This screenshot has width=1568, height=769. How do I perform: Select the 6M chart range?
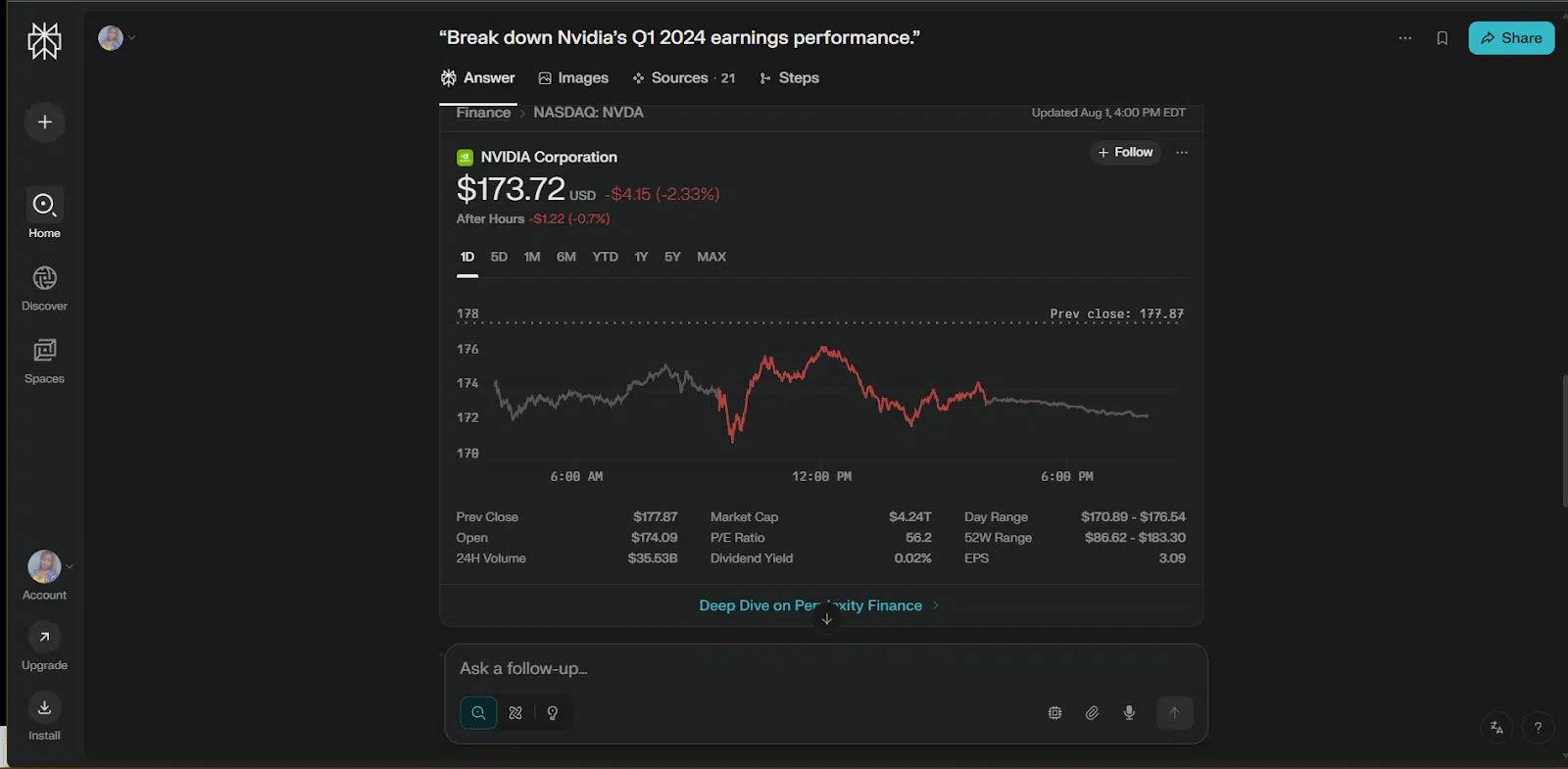click(566, 257)
